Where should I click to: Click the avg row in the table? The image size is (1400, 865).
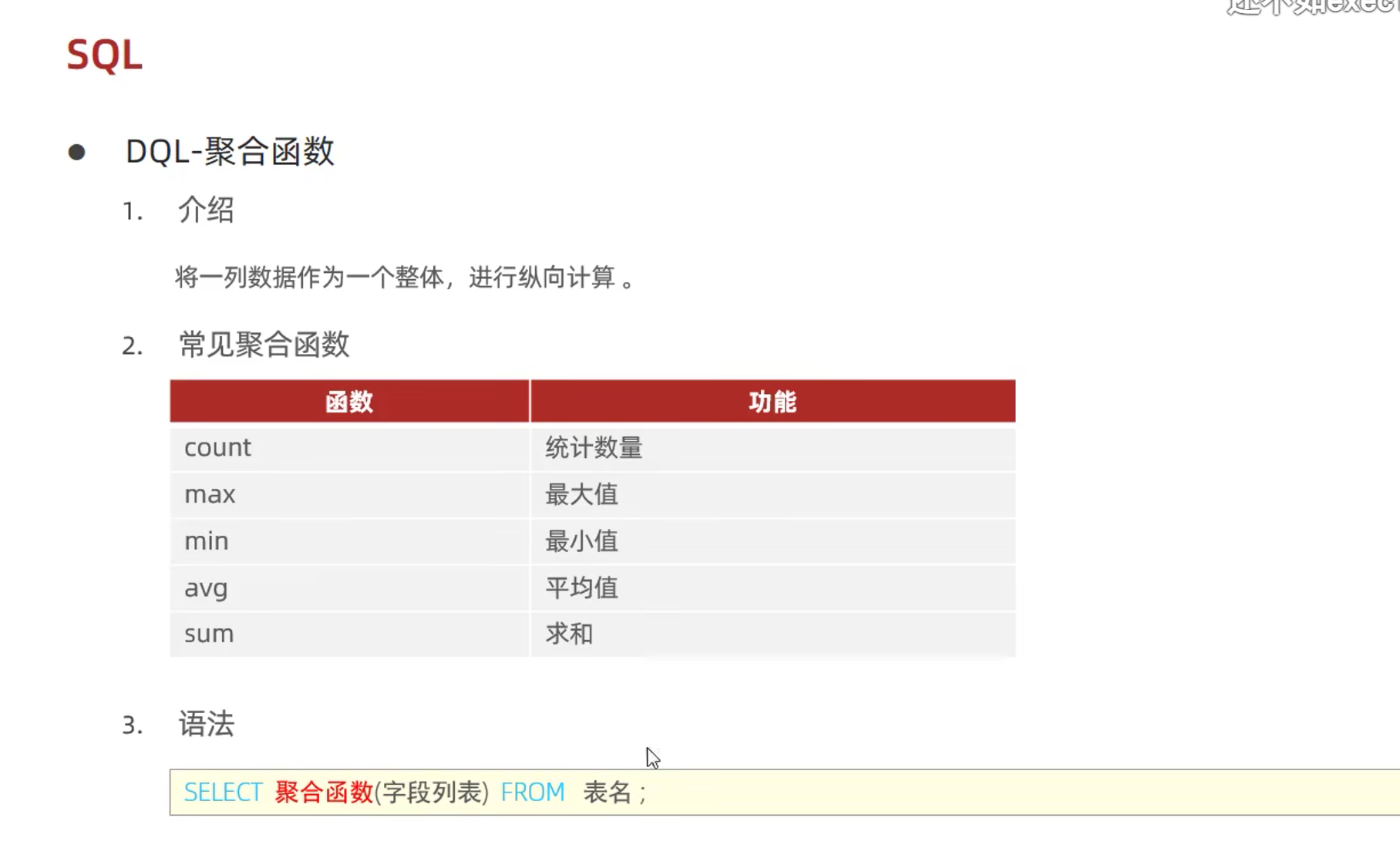[x=205, y=587]
